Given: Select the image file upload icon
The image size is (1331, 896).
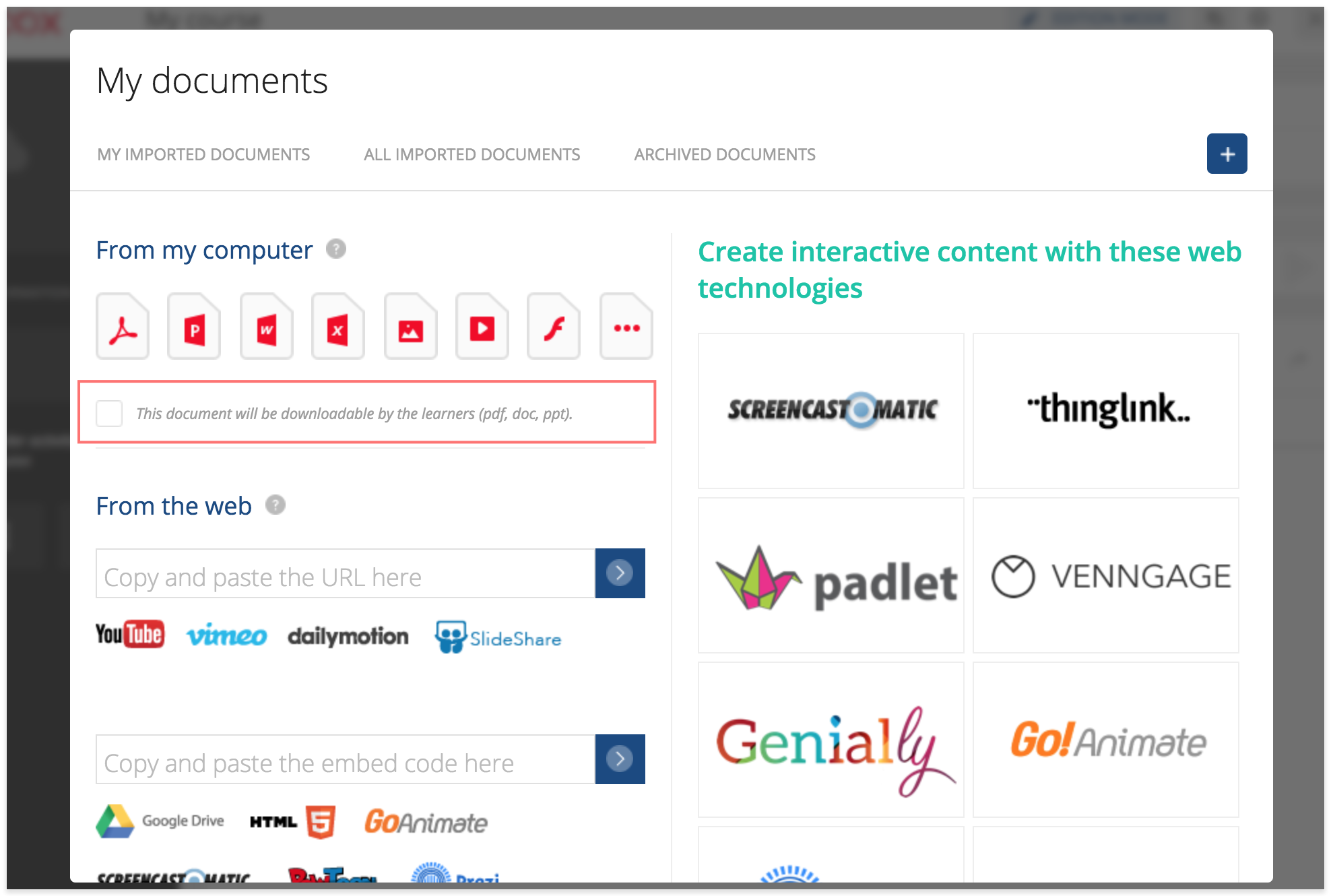Looking at the screenshot, I should 410,327.
